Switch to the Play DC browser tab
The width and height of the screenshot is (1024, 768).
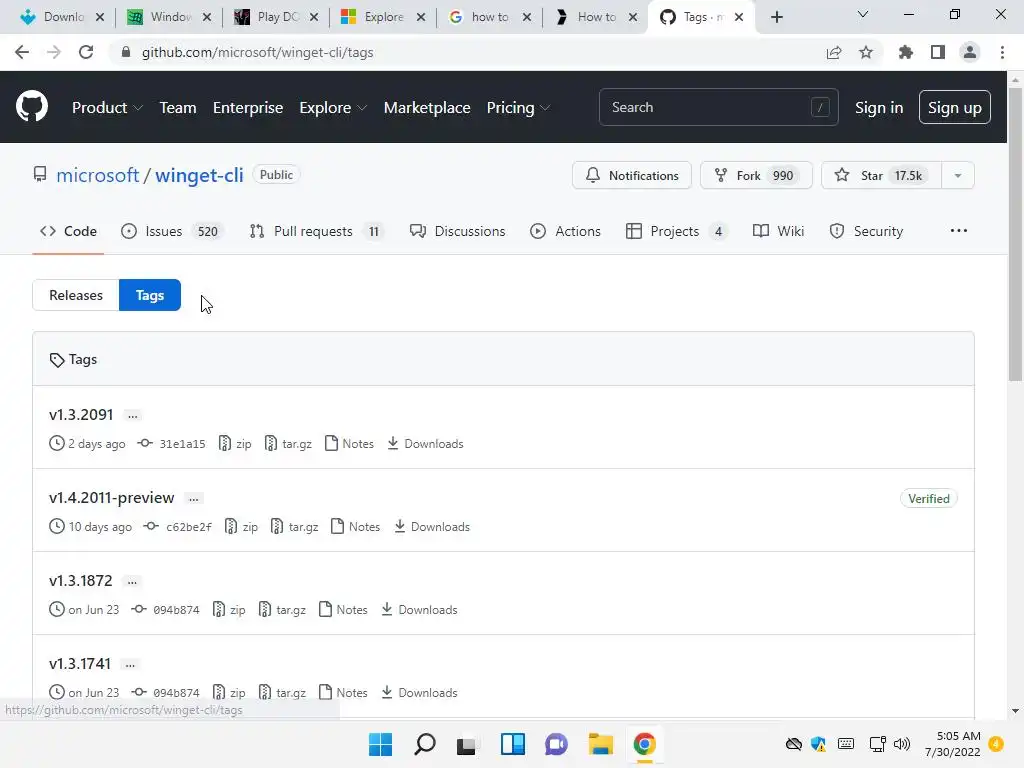pyautogui.click(x=277, y=17)
